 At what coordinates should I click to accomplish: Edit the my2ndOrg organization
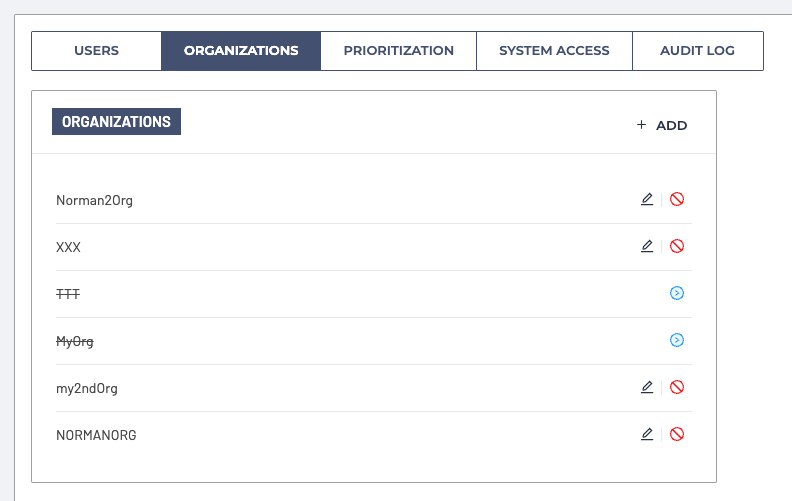pos(647,387)
